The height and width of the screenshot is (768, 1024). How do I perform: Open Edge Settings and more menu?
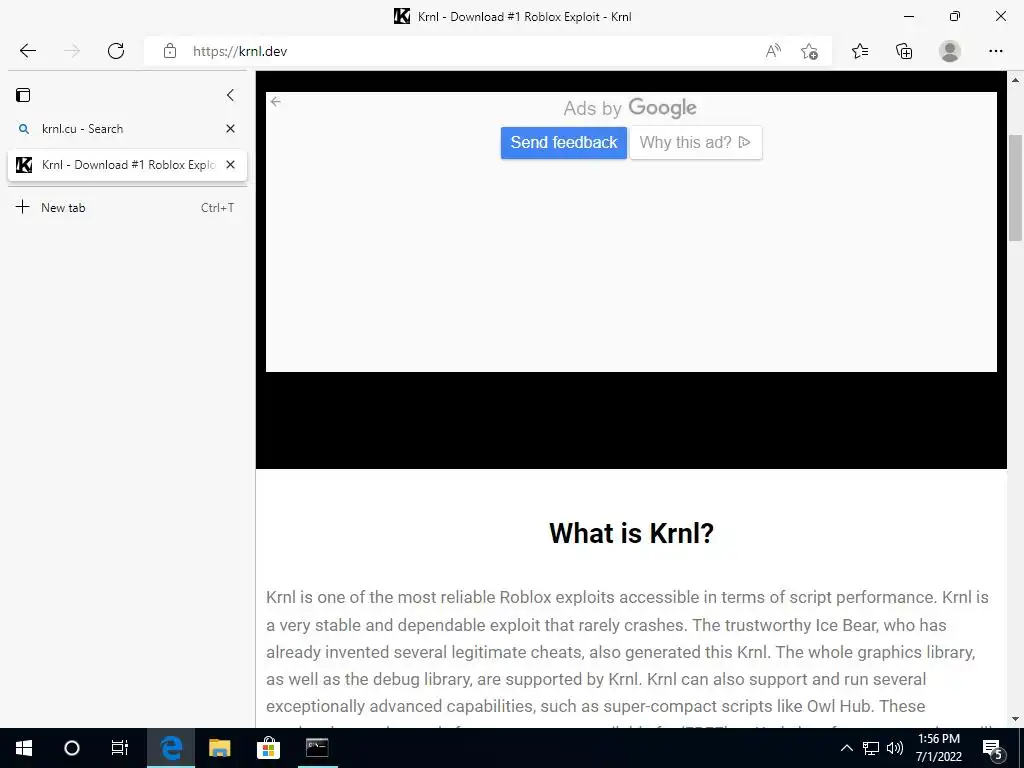tap(995, 51)
